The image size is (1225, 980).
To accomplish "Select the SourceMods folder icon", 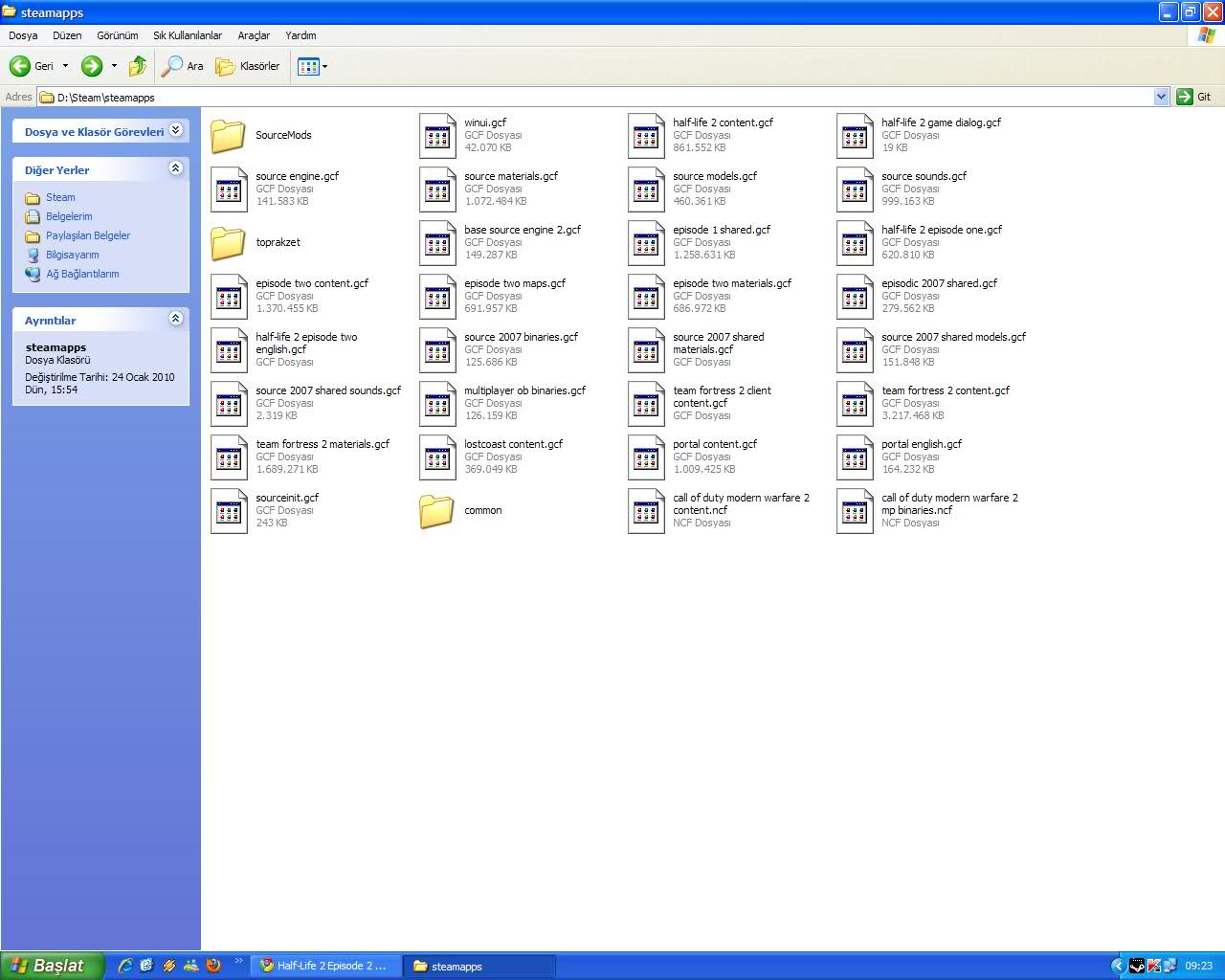I will click(x=228, y=135).
